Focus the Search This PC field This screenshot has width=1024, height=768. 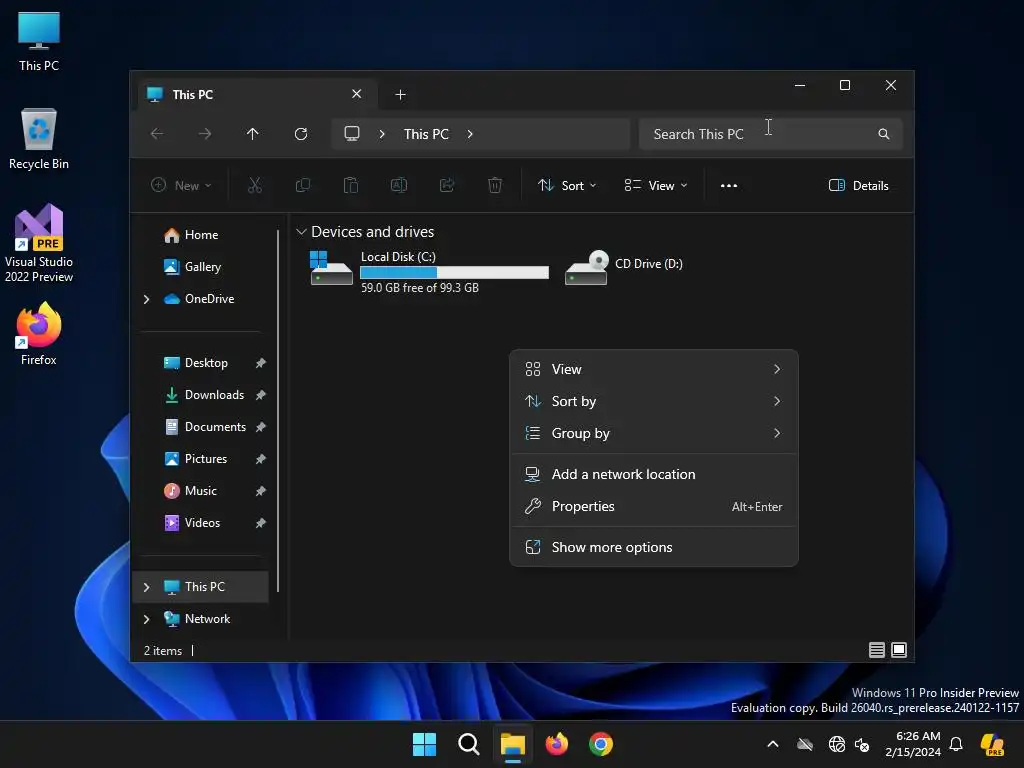pyautogui.click(x=771, y=134)
